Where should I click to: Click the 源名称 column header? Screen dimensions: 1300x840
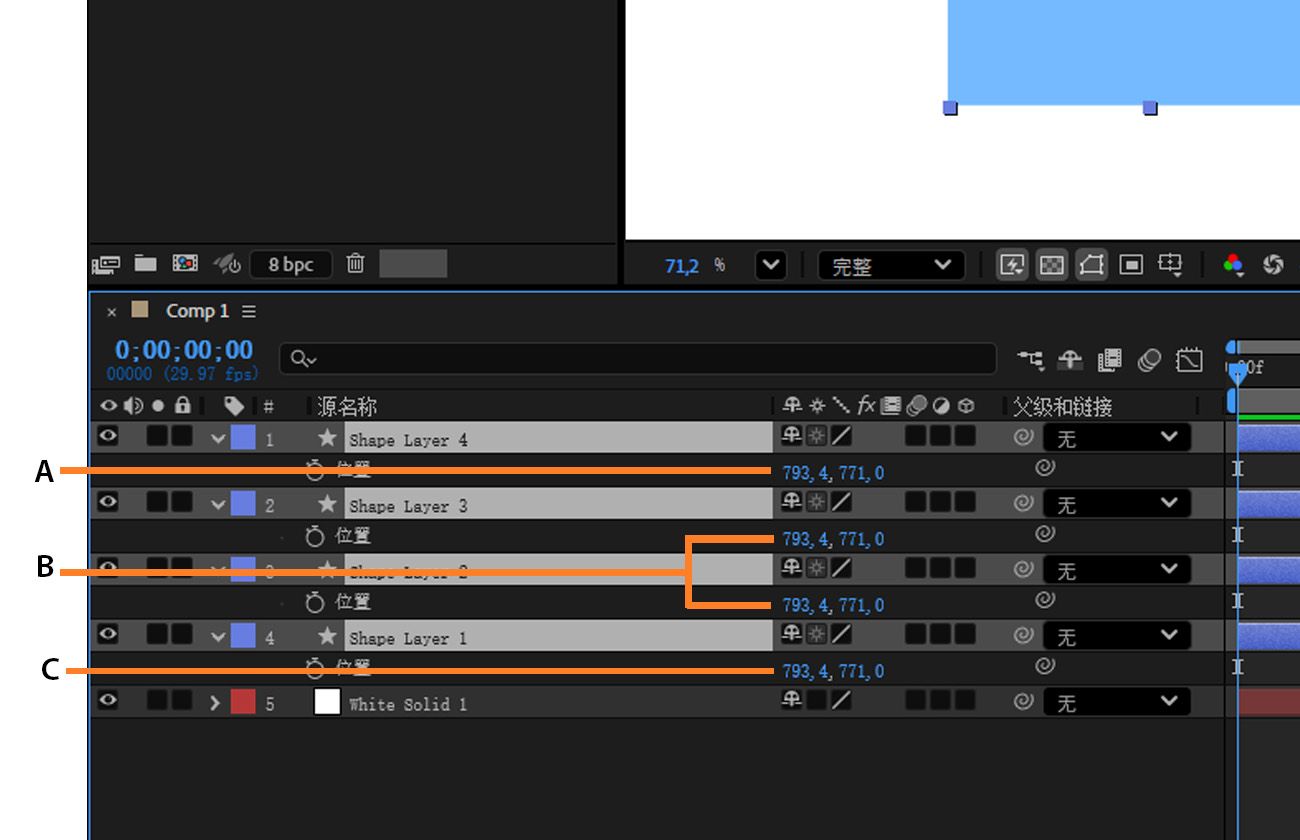tap(347, 406)
